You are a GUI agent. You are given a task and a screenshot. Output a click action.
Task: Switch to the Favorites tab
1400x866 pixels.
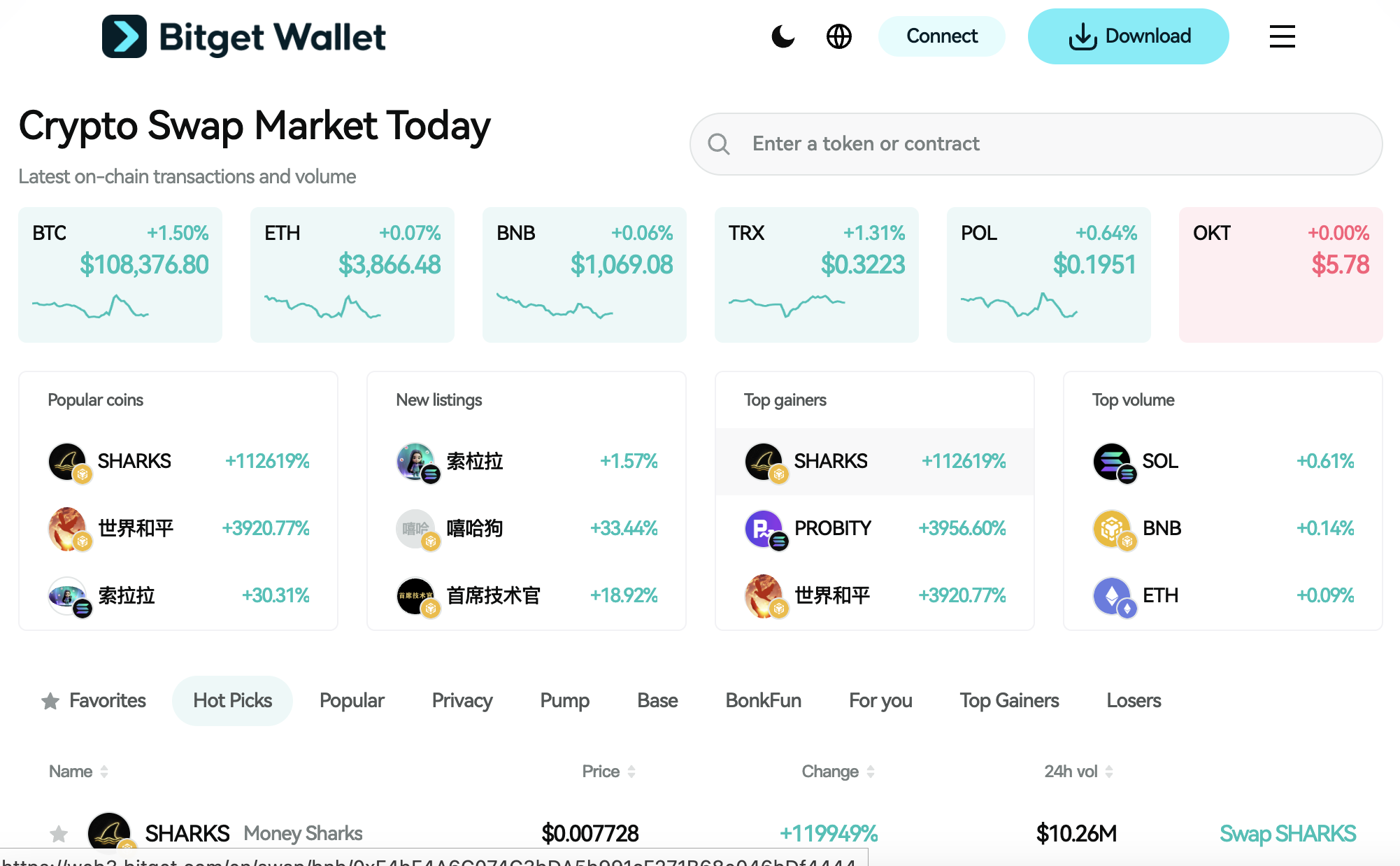pyautogui.click(x=94, y=701)
